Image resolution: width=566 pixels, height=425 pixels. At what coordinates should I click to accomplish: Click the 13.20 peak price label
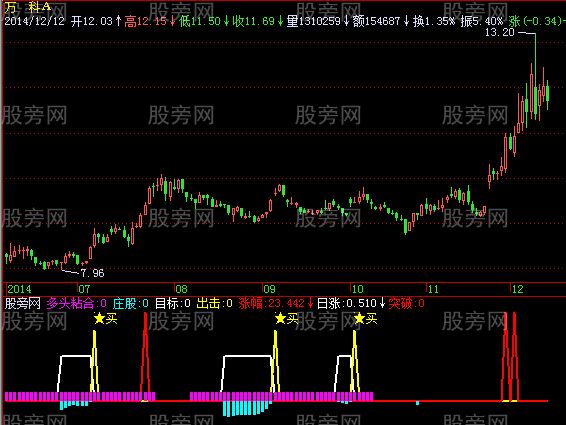(x=500, y=32)
